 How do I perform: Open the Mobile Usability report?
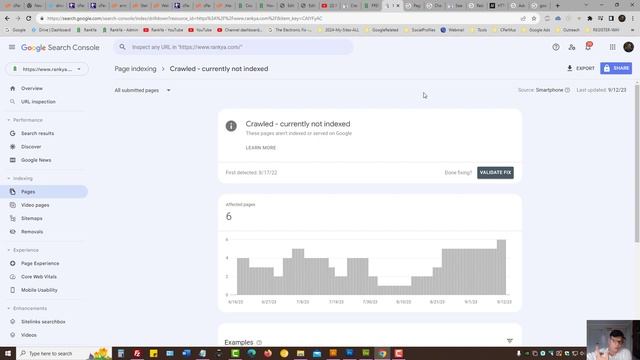coord(39,290)
